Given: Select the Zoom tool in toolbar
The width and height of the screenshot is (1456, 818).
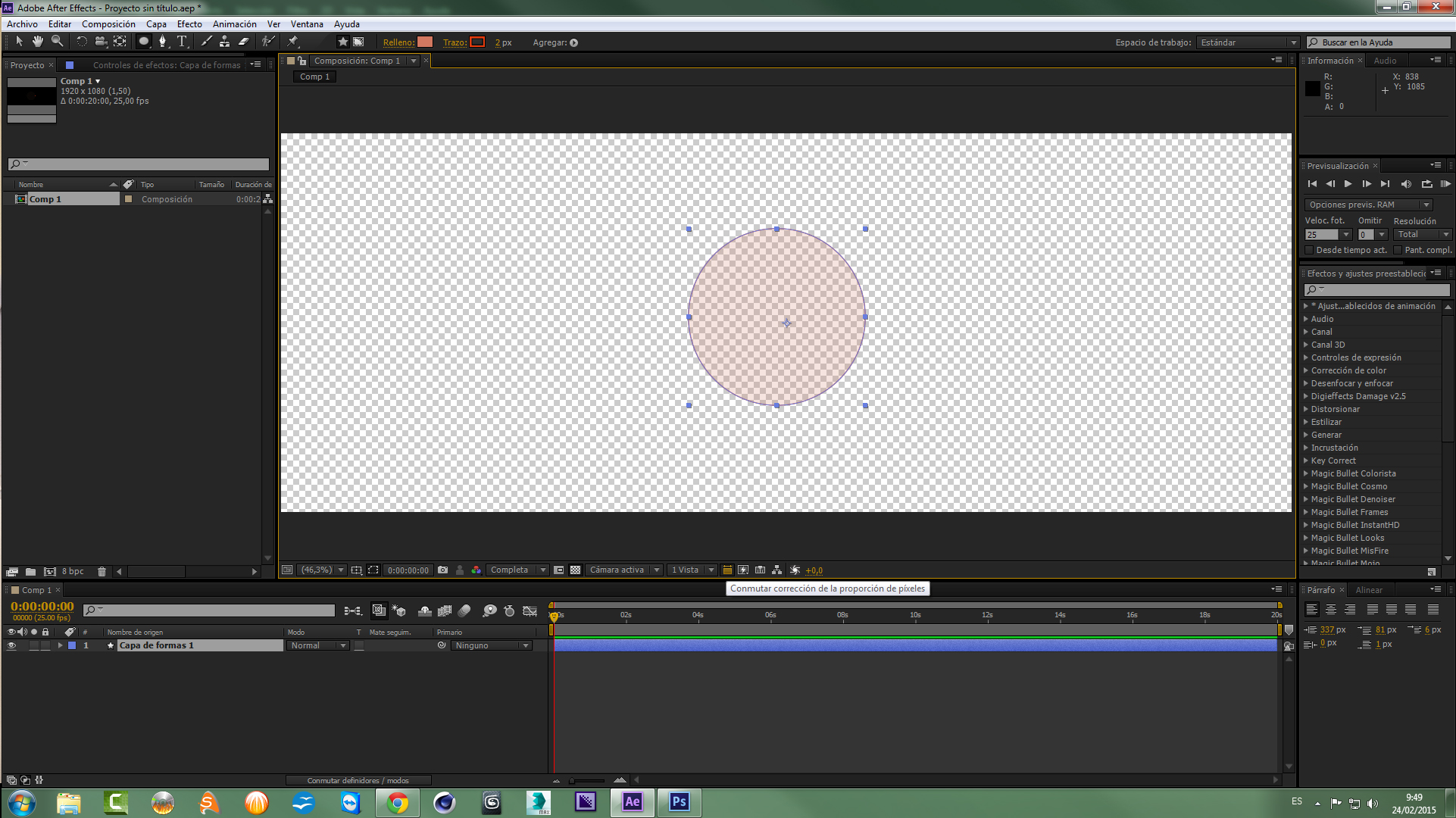Looking at the screenshot, I should tap(58, 42).
